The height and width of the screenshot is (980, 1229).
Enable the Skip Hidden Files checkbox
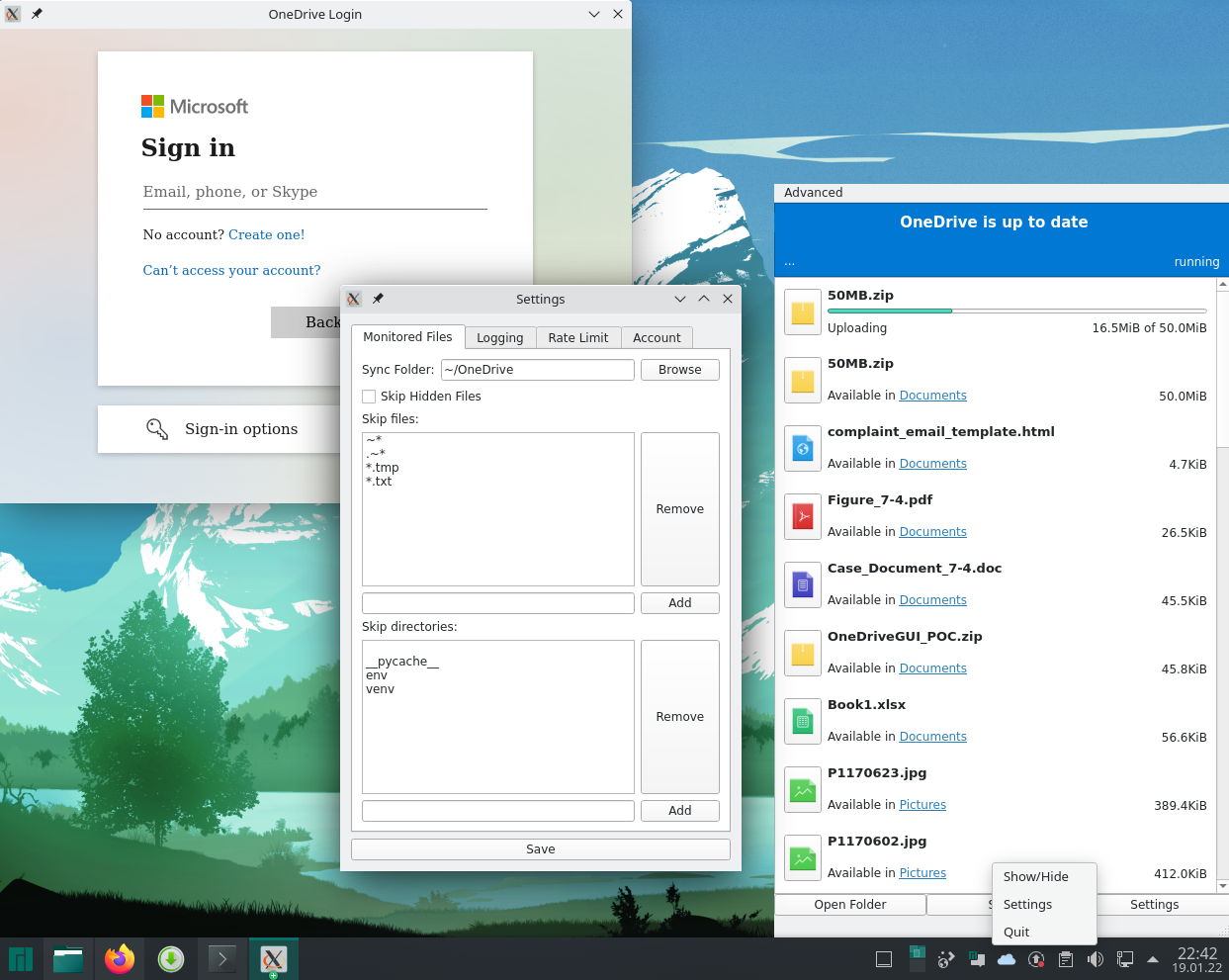click(369, 396)
